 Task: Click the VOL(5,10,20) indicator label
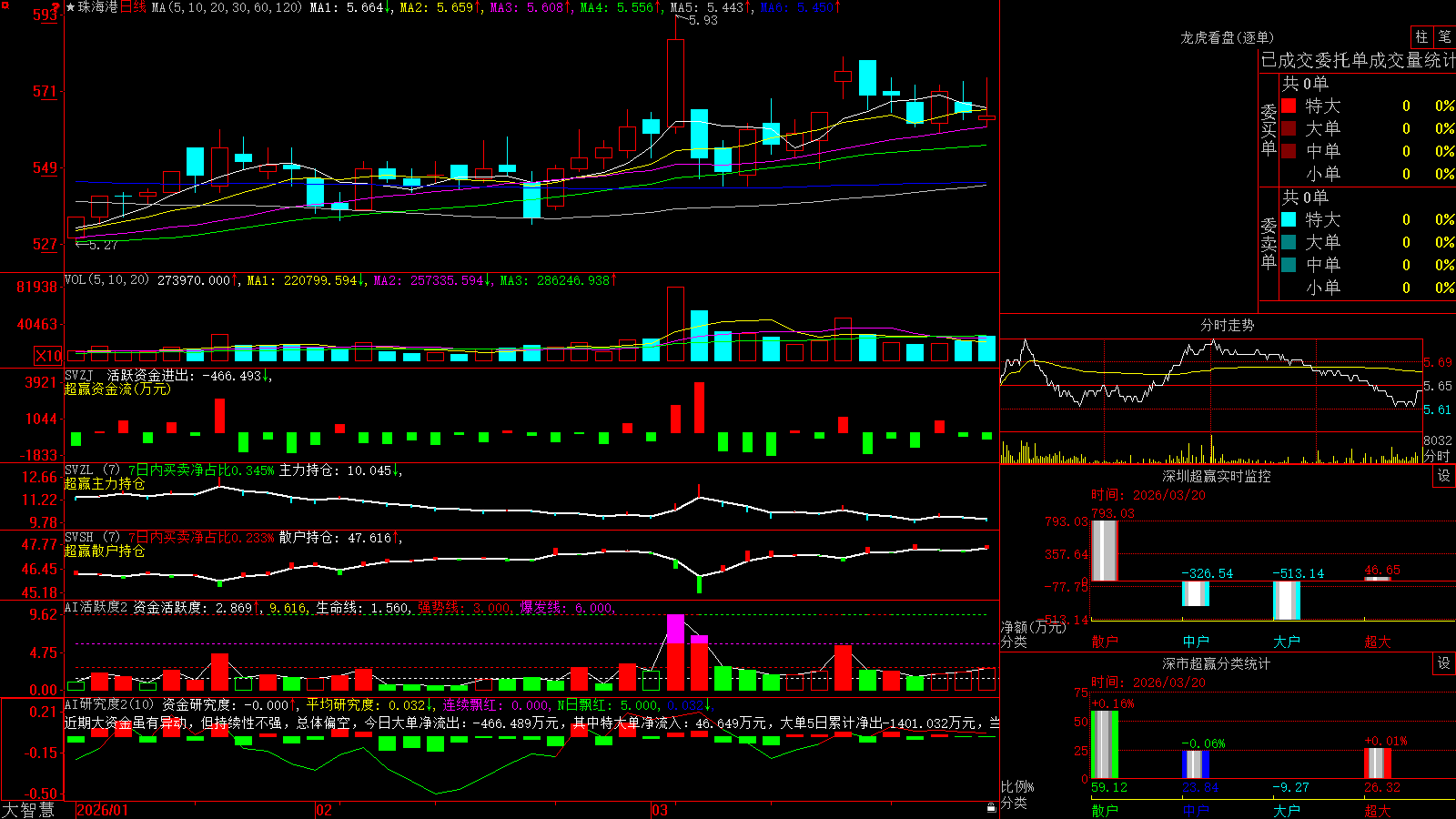(x=106, y=279)
